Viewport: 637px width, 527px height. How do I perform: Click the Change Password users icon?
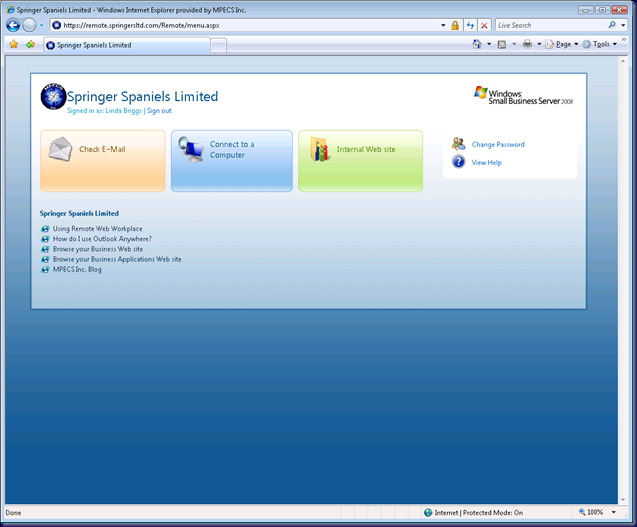pyautogui.click(x=459, y=144)
